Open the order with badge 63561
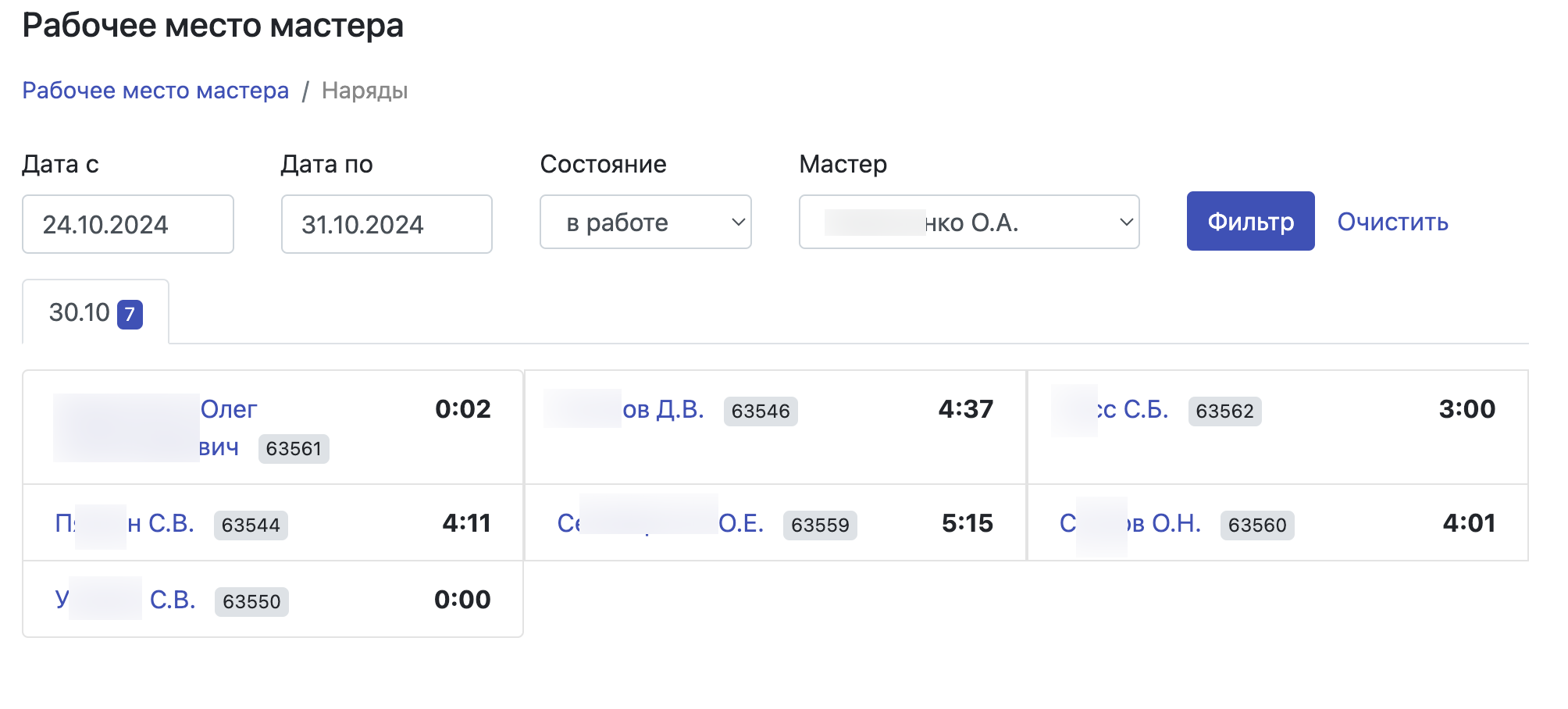Screen dimensions: 1568x709 click(x=293, y=449)
